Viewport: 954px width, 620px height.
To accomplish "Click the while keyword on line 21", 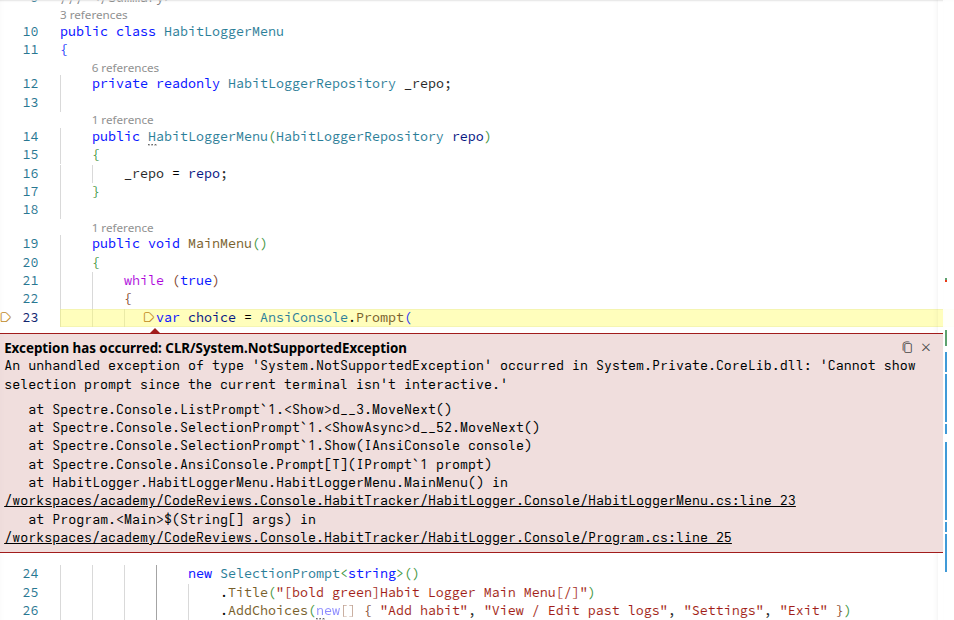I will 144,280.
